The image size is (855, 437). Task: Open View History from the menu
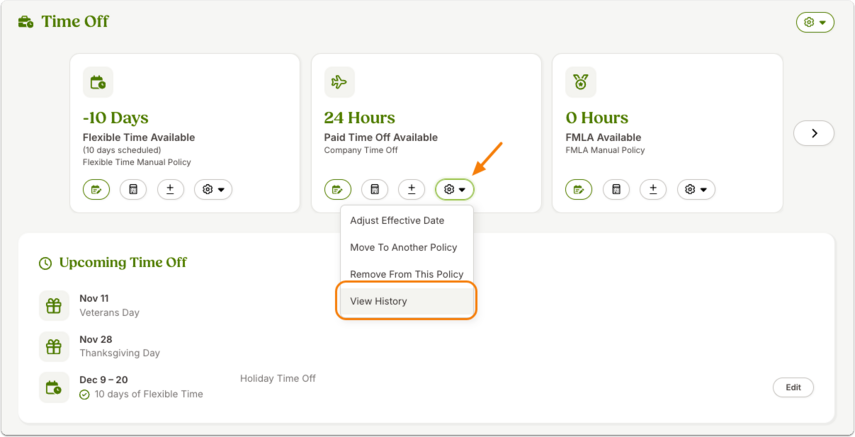click(407, 301)
